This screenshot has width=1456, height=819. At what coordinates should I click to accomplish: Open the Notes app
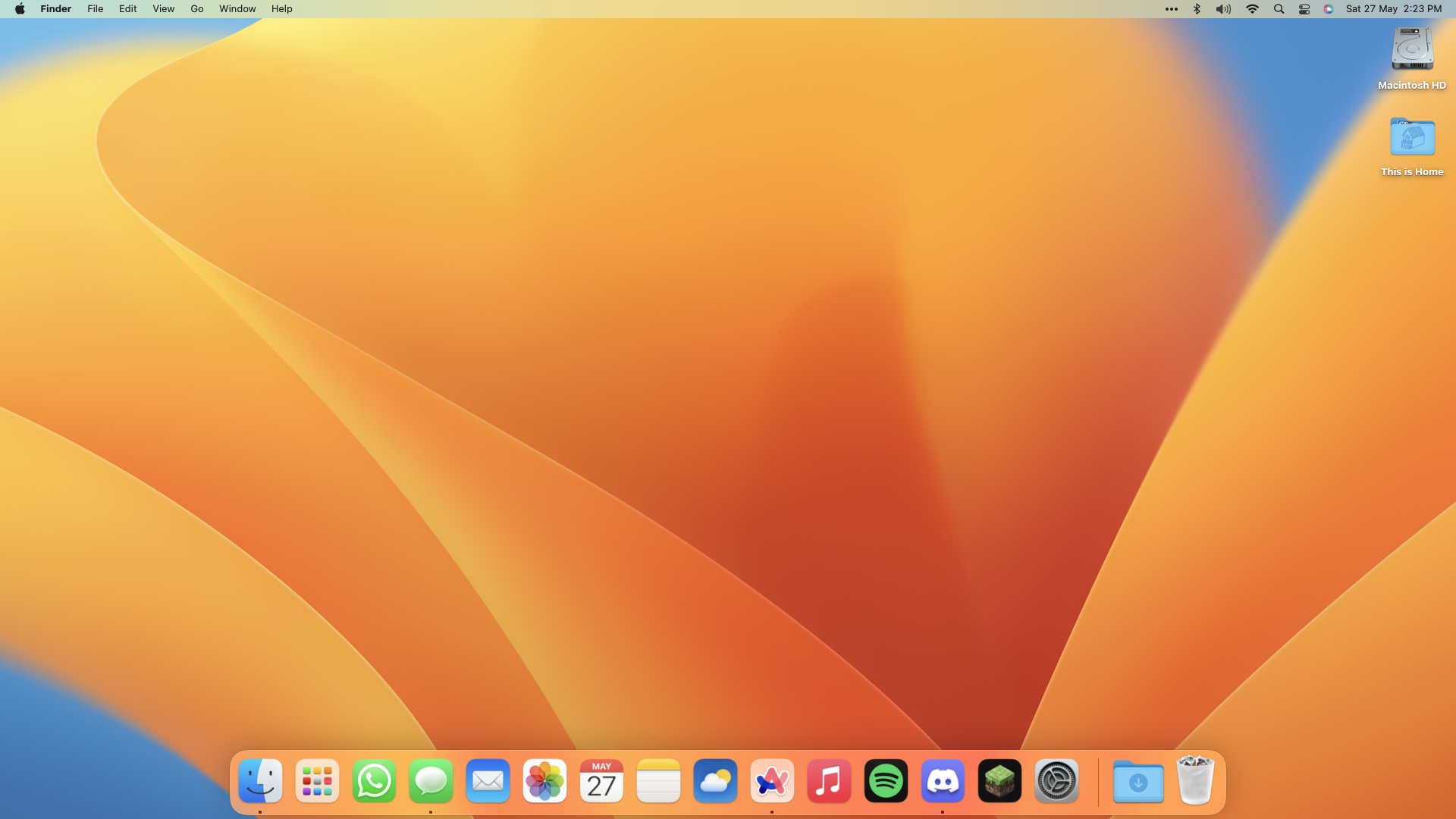tap(658, 780)
